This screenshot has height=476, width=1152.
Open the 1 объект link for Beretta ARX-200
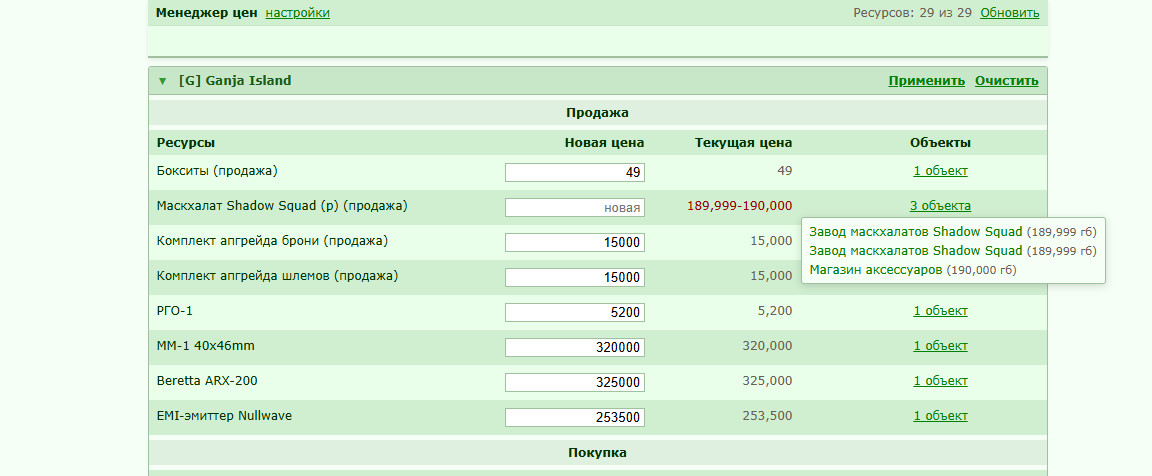tap(940, 381)
